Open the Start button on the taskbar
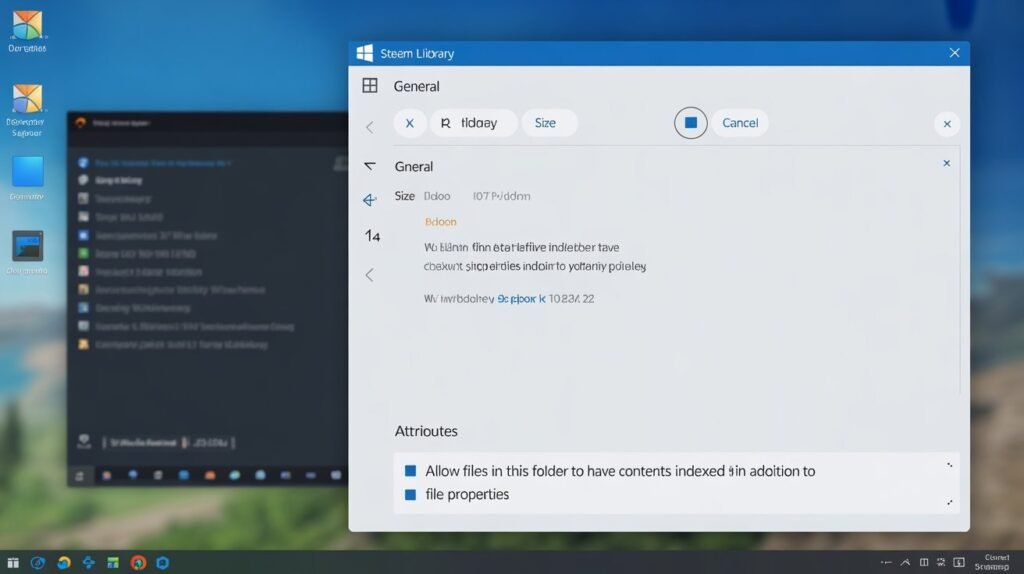Viewport: 1024px width, 574px height. coord(13,562)
